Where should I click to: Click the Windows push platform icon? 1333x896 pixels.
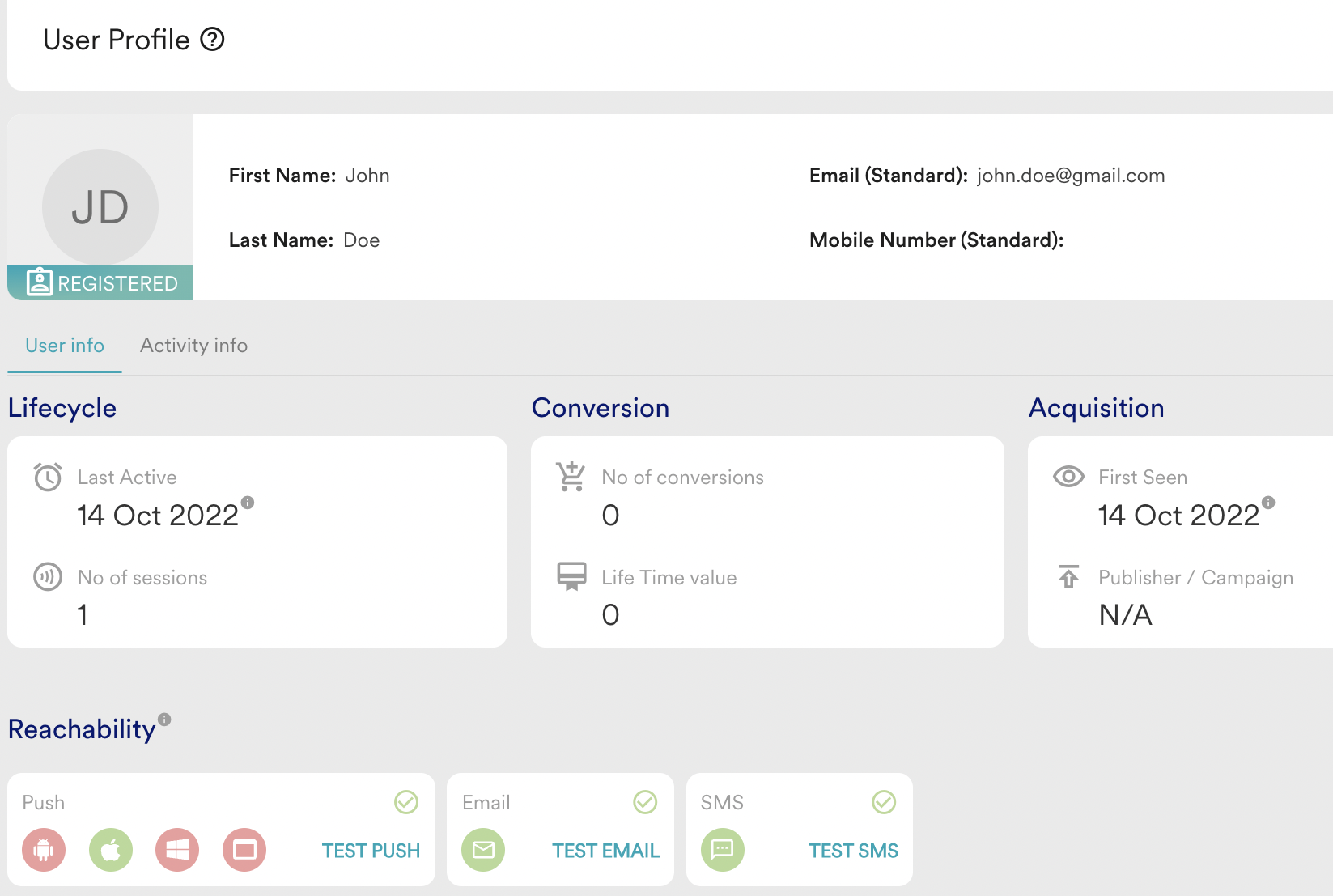tap(177, 850)
